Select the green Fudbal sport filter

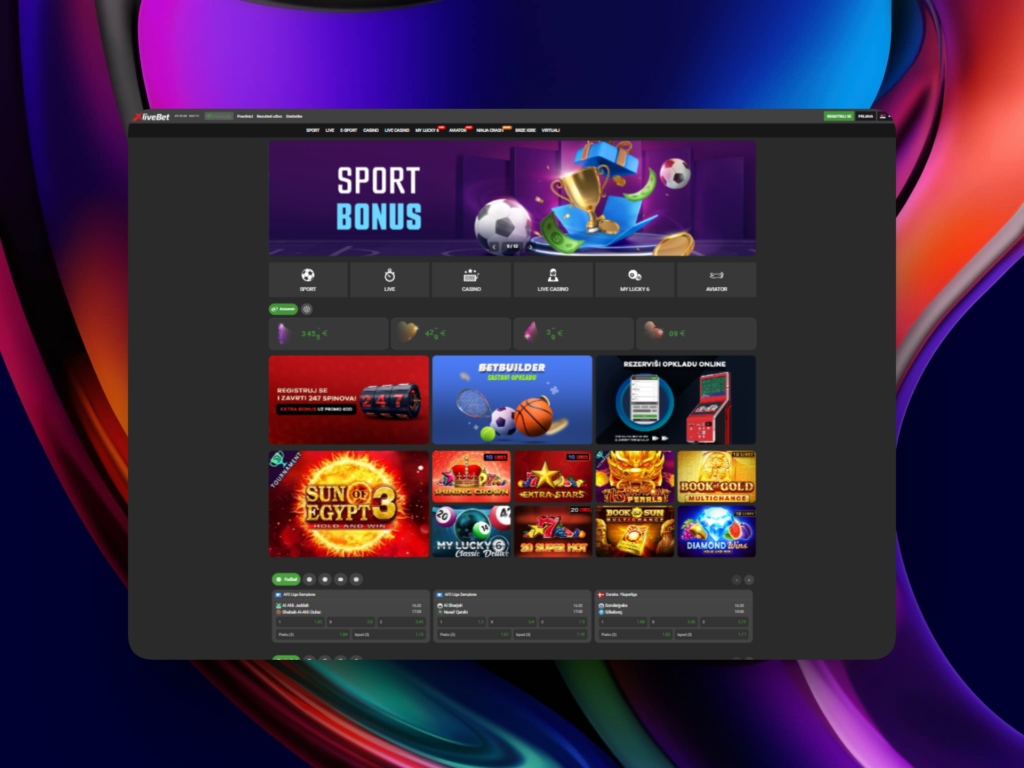(x=286, y=579)
